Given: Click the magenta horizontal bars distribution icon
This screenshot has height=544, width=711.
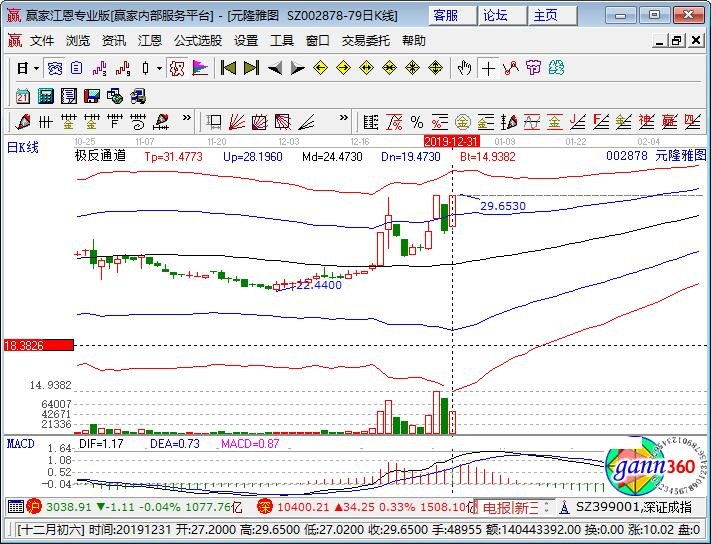Looking at the screenshot, I should [x=200, y=68].
